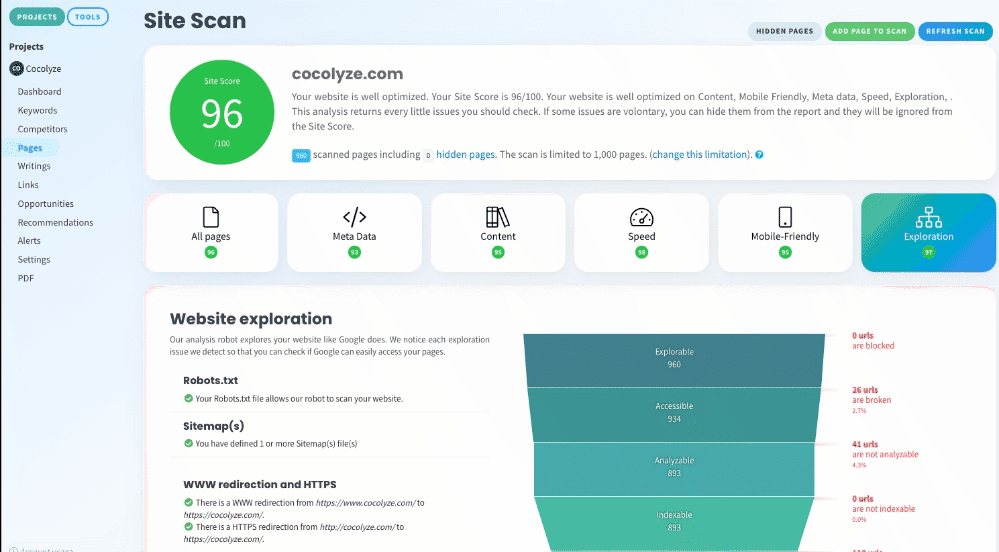Click the Mobile-Friendly score badge
Image resolution: width=999 pixels, height=552 pixels.
pyautogui.click(x=785, y=252)
